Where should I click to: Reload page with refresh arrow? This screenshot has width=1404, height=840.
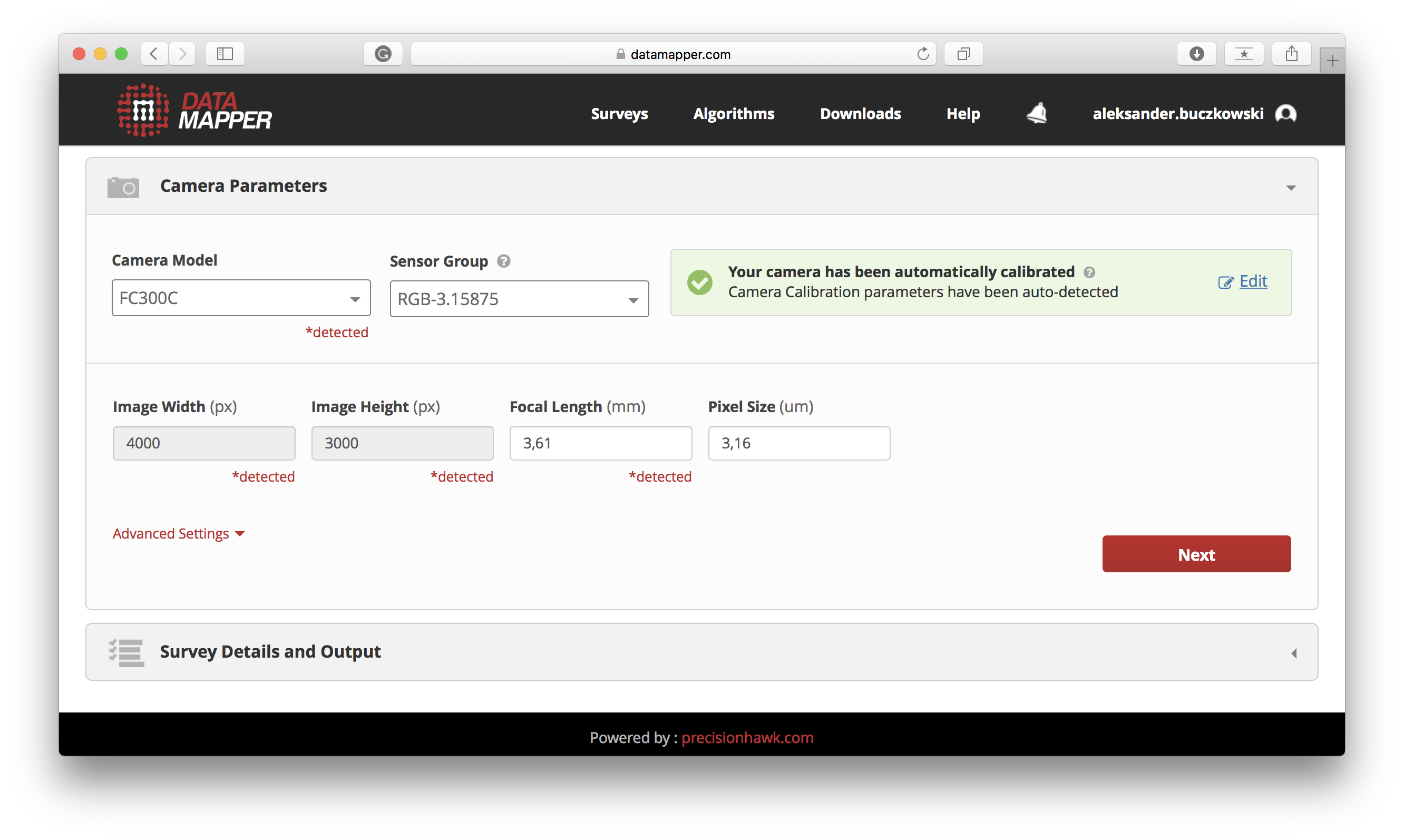pos(923,54)
